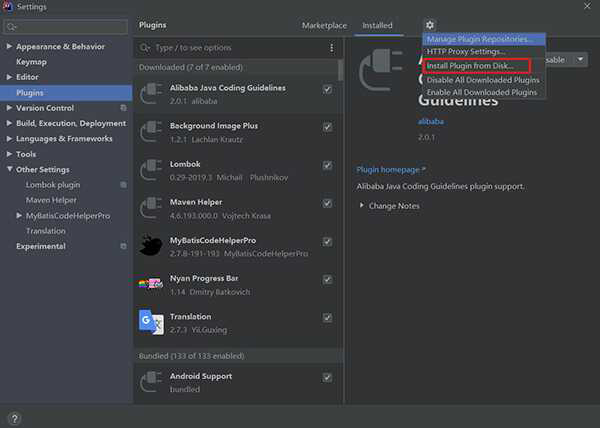Image resolution: width=600 pixels, height=428 pixels.
Task: Click the MyBatisCodeHelperPro plugin icon
Action: click(x=151, y=245)
